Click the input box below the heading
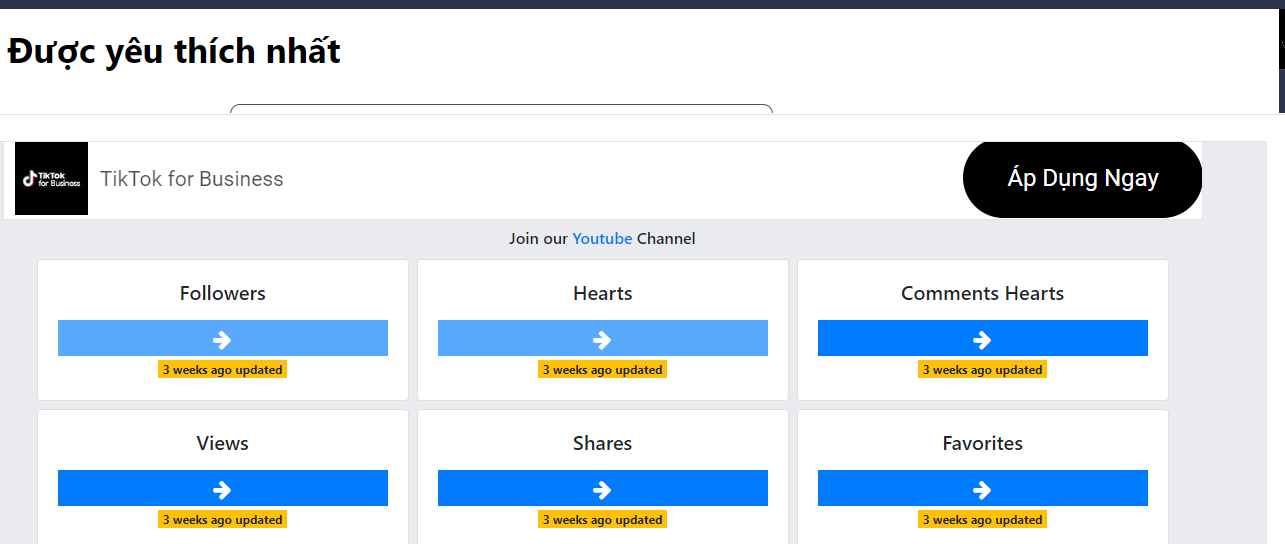 501,109
